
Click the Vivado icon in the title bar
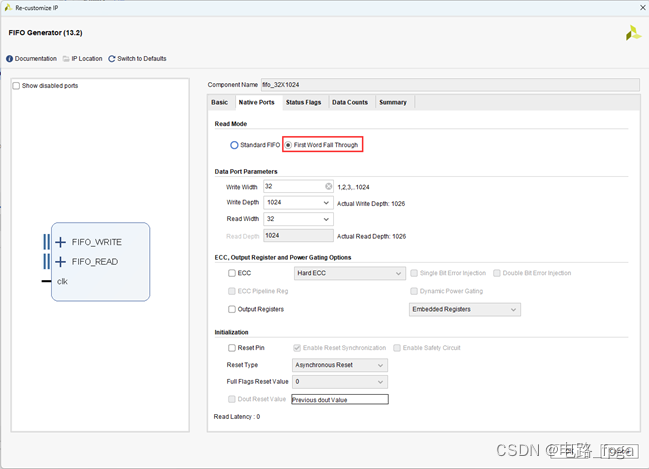(8, 7)
